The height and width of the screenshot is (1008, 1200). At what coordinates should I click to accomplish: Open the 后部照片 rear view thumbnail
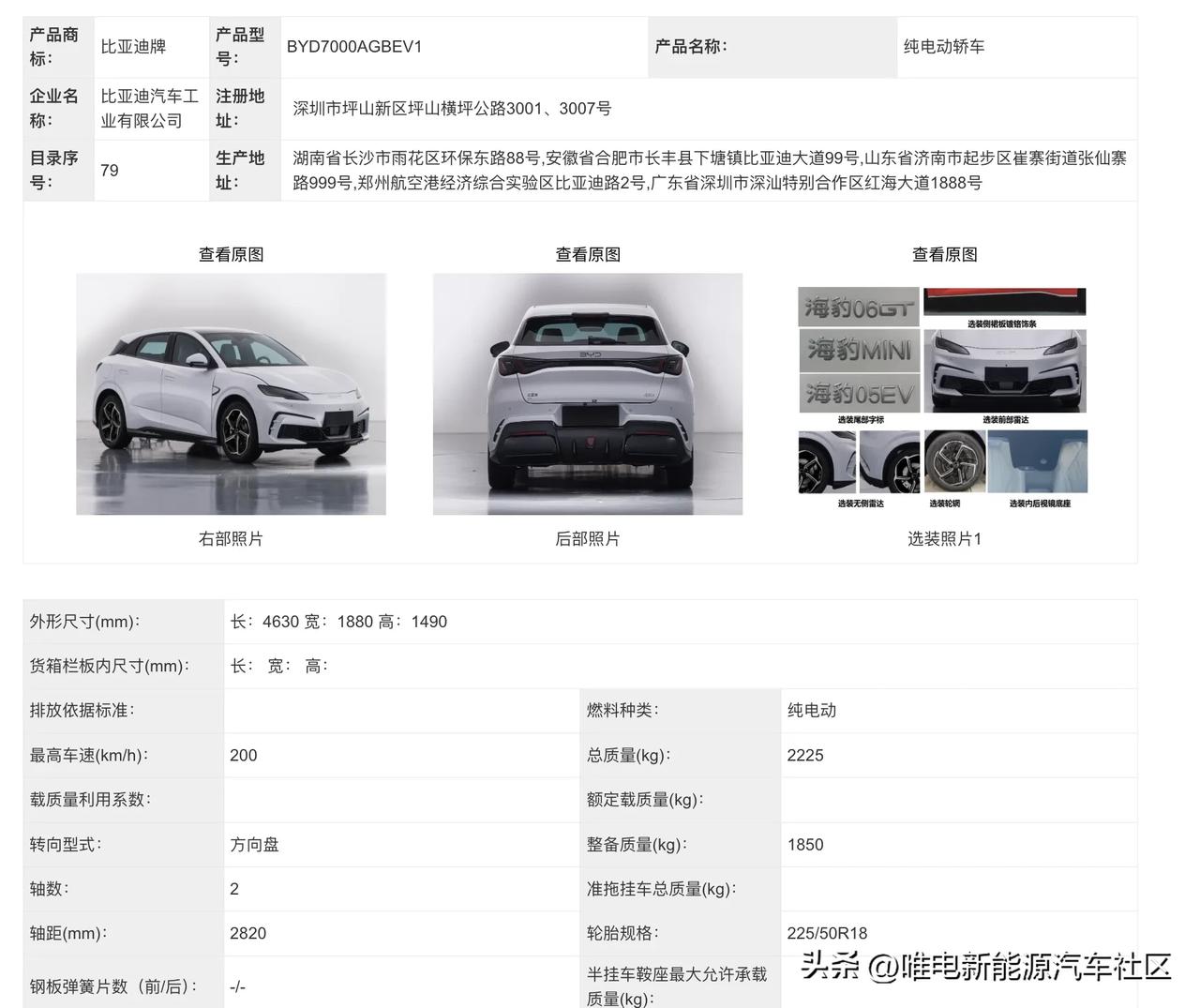(588, 394)
